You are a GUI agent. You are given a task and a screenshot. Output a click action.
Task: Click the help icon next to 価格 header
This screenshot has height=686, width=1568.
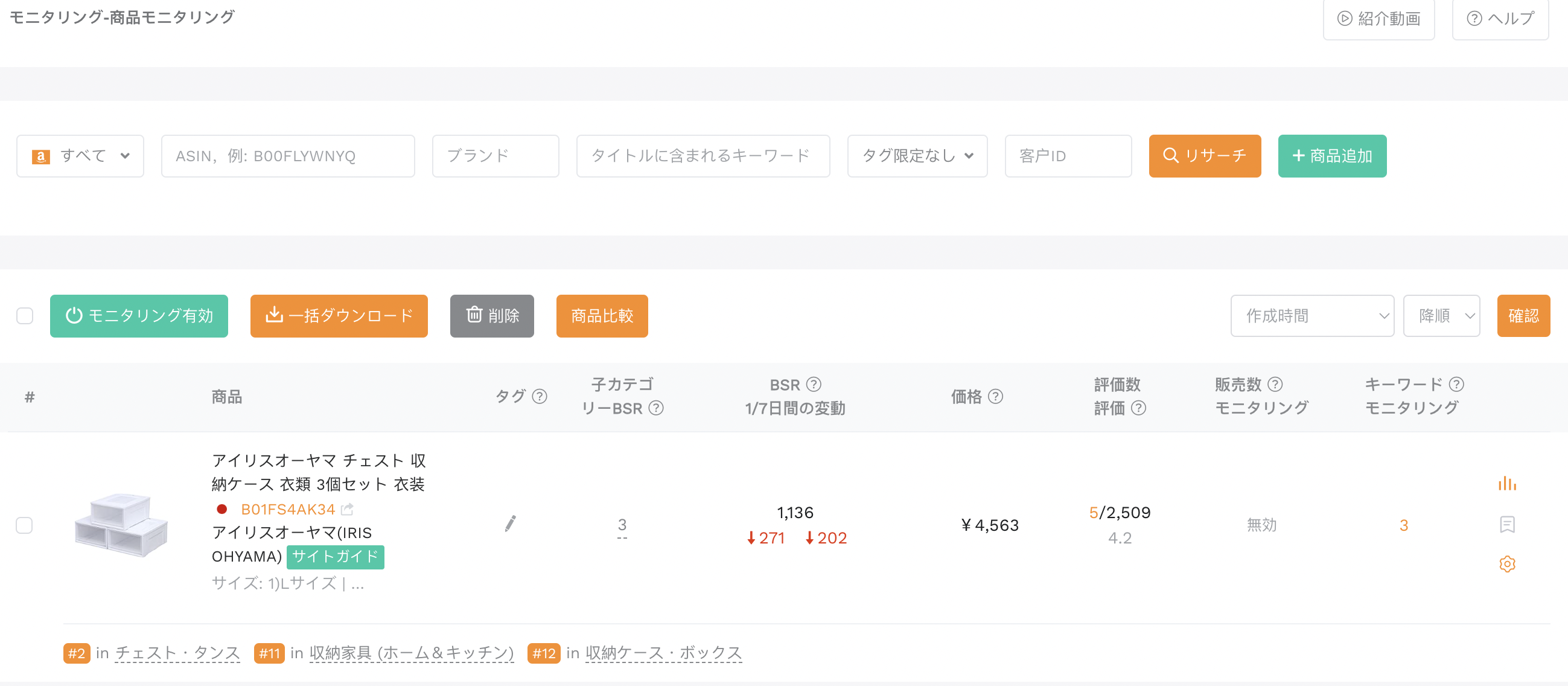point(995,397)
